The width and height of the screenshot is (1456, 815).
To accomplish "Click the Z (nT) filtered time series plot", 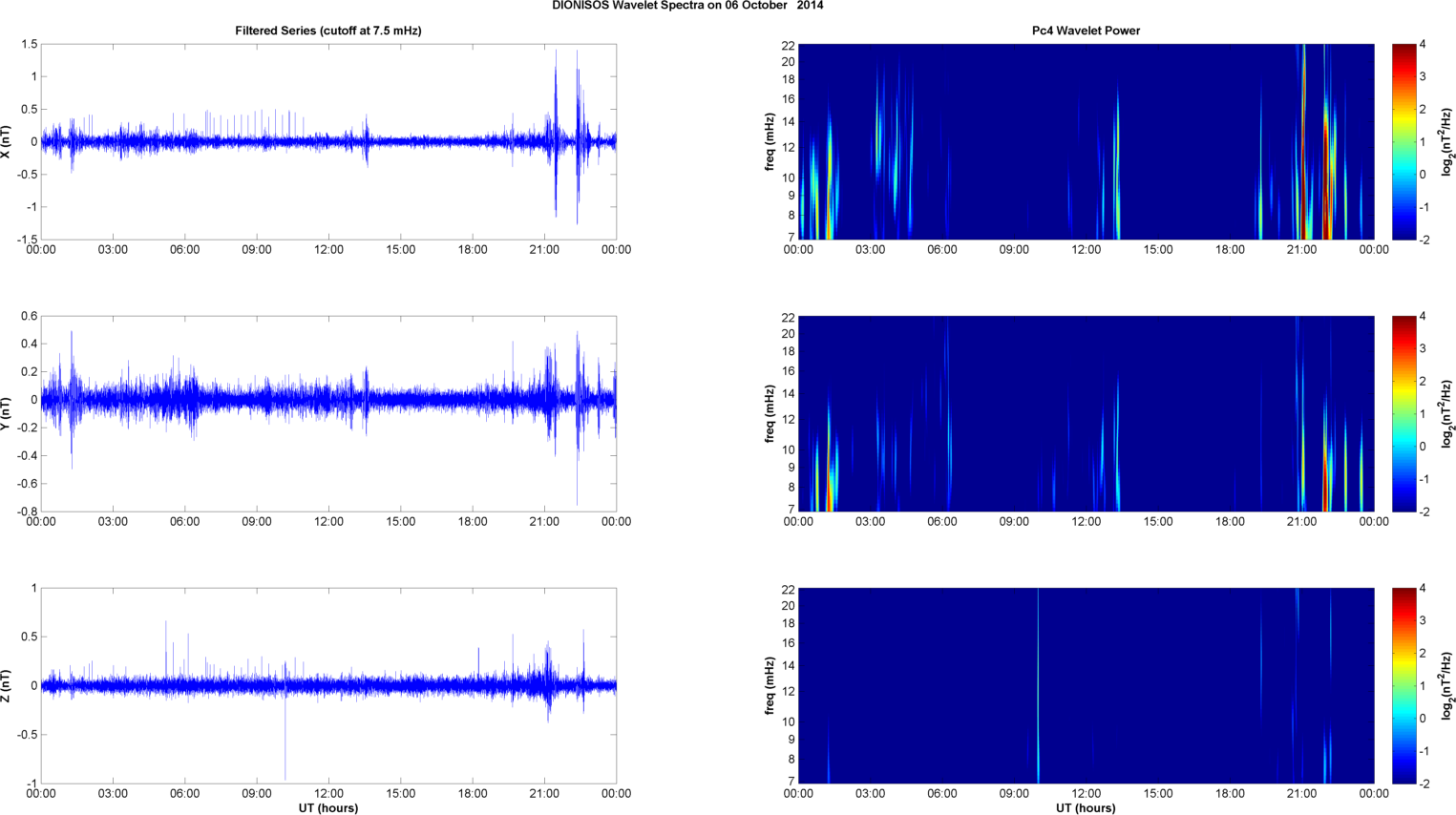I will (x=328, y=685).
